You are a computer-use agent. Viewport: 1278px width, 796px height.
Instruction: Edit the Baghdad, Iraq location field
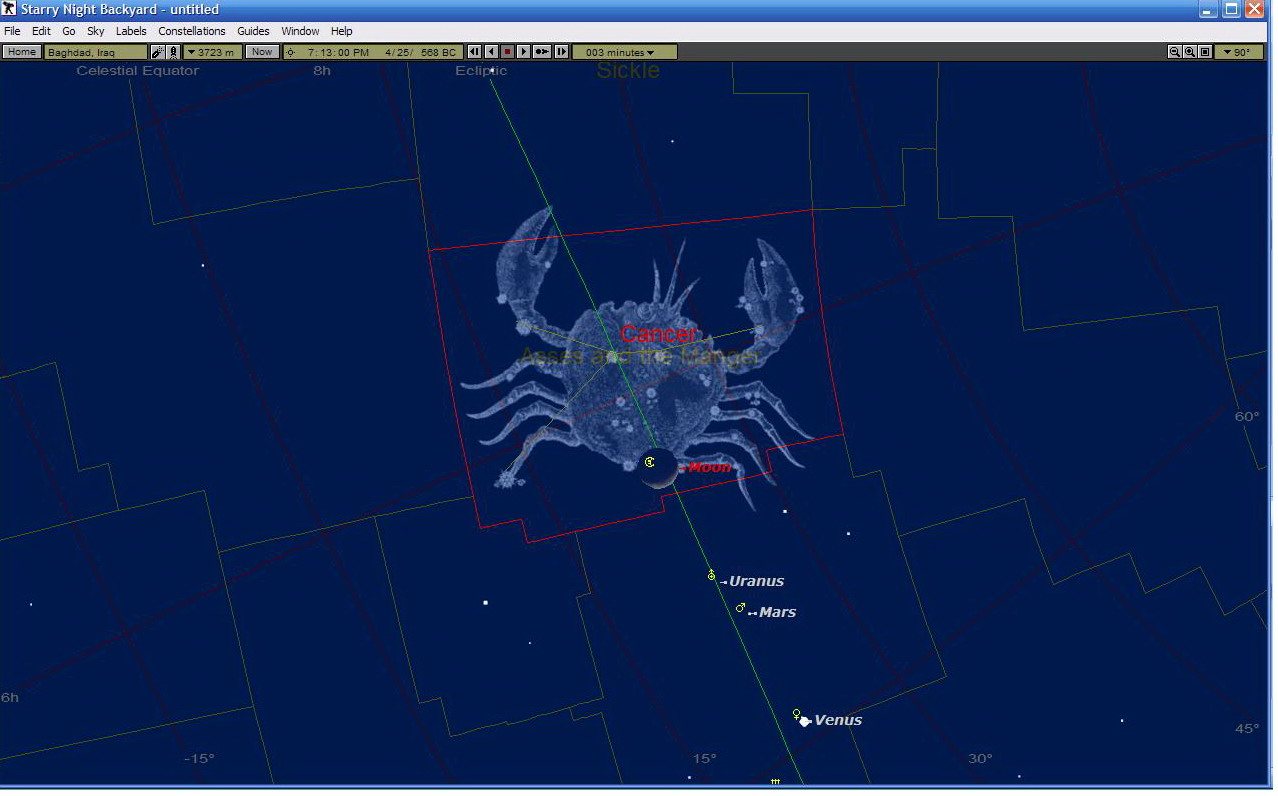pyautogui.click(x=96, y=52)
